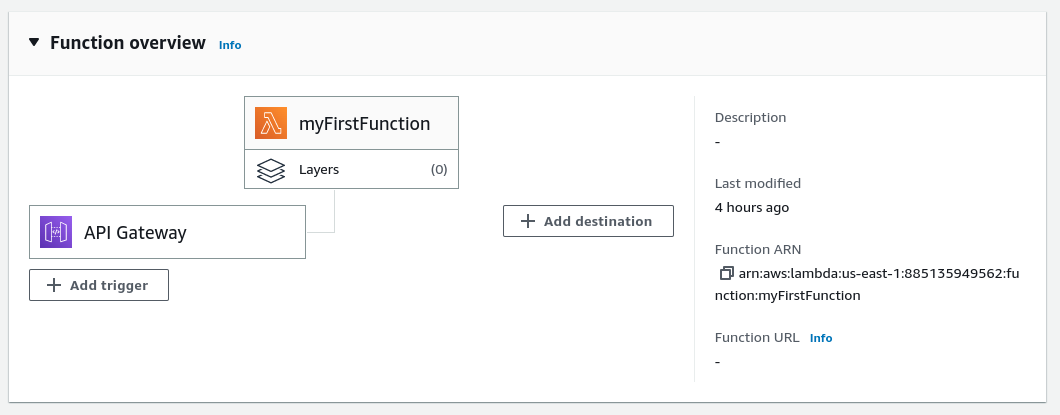Click the purple API Gateway icon
The image size is (1060, 415).
(56, 232)
